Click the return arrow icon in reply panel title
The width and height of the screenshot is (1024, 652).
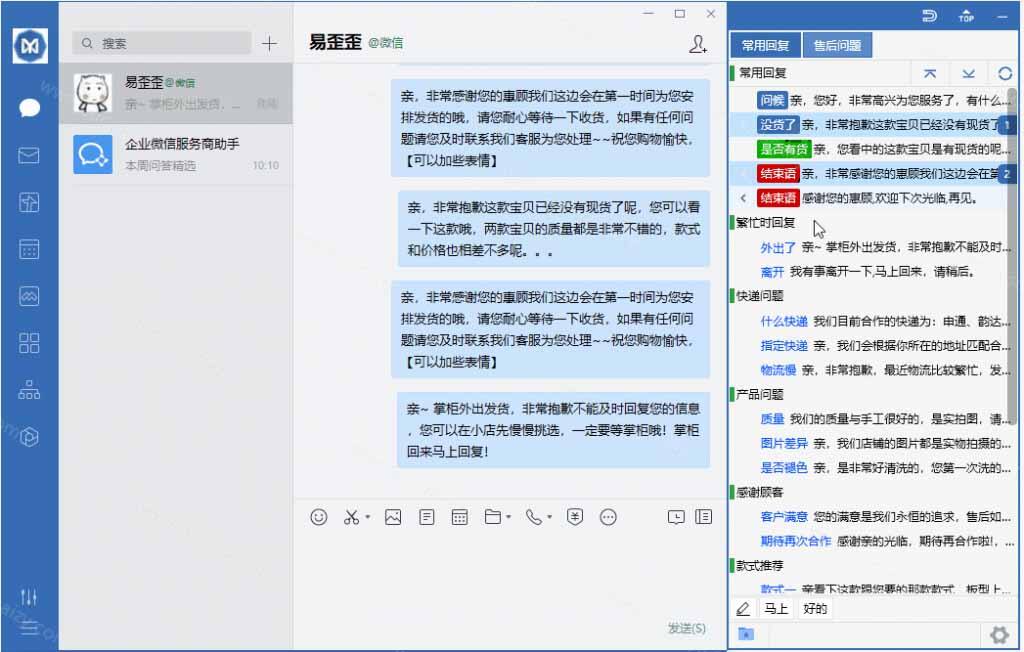click(x=929, y=16)
